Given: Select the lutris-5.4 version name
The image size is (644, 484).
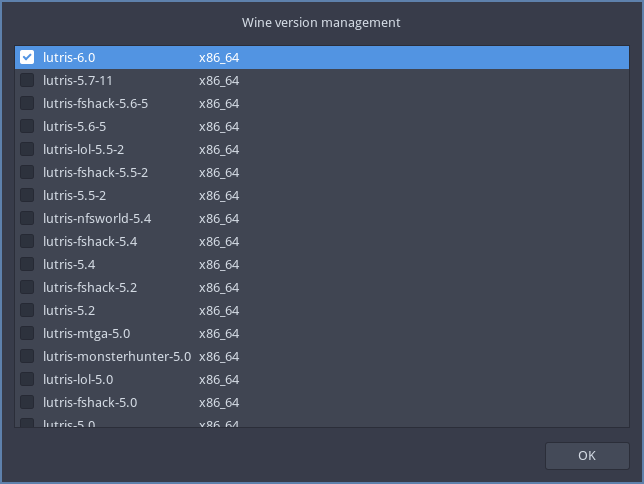Looking at the screenshot, I should (x=69, y=265).
